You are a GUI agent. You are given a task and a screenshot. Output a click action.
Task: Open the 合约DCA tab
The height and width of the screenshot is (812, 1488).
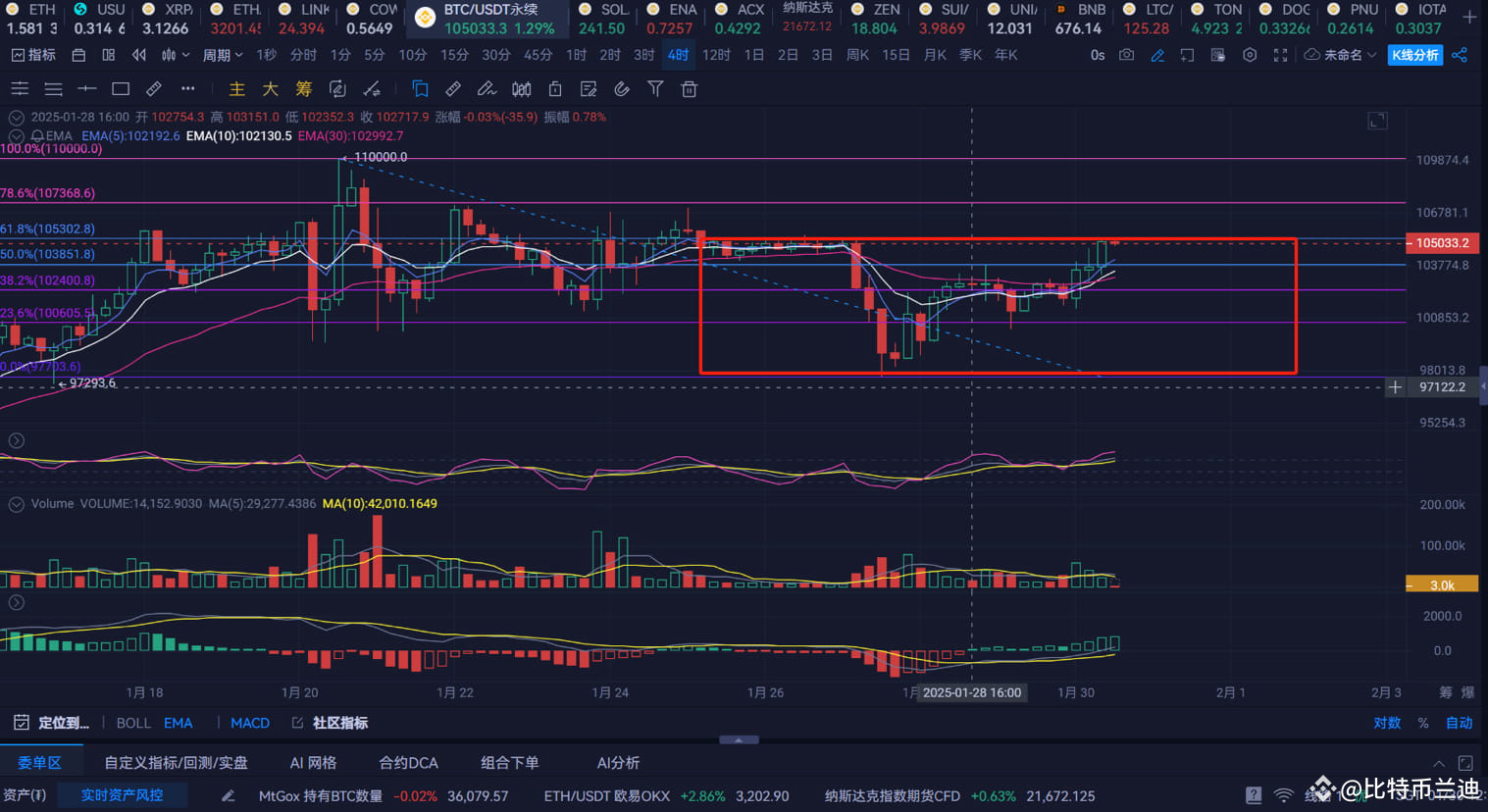[408, 763]
